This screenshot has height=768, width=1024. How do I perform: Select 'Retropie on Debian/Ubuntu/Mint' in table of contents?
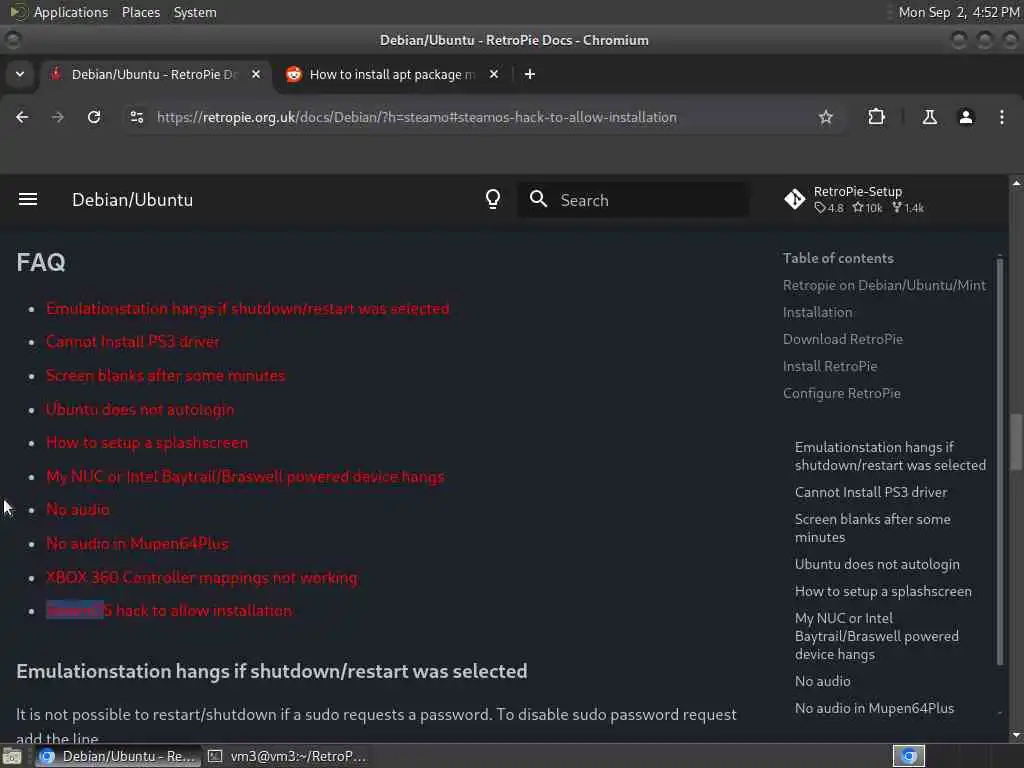coord(884,285)
